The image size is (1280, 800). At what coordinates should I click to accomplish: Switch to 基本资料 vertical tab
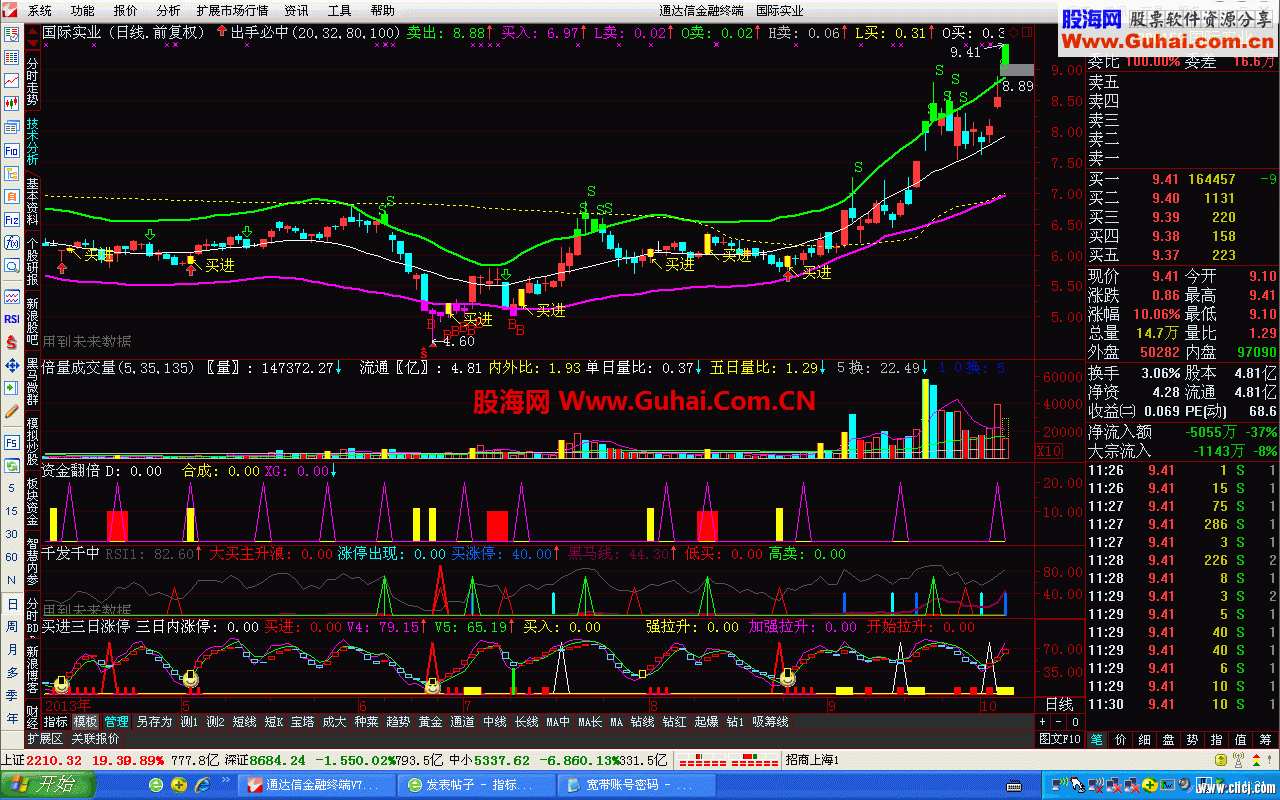(33, 200)
